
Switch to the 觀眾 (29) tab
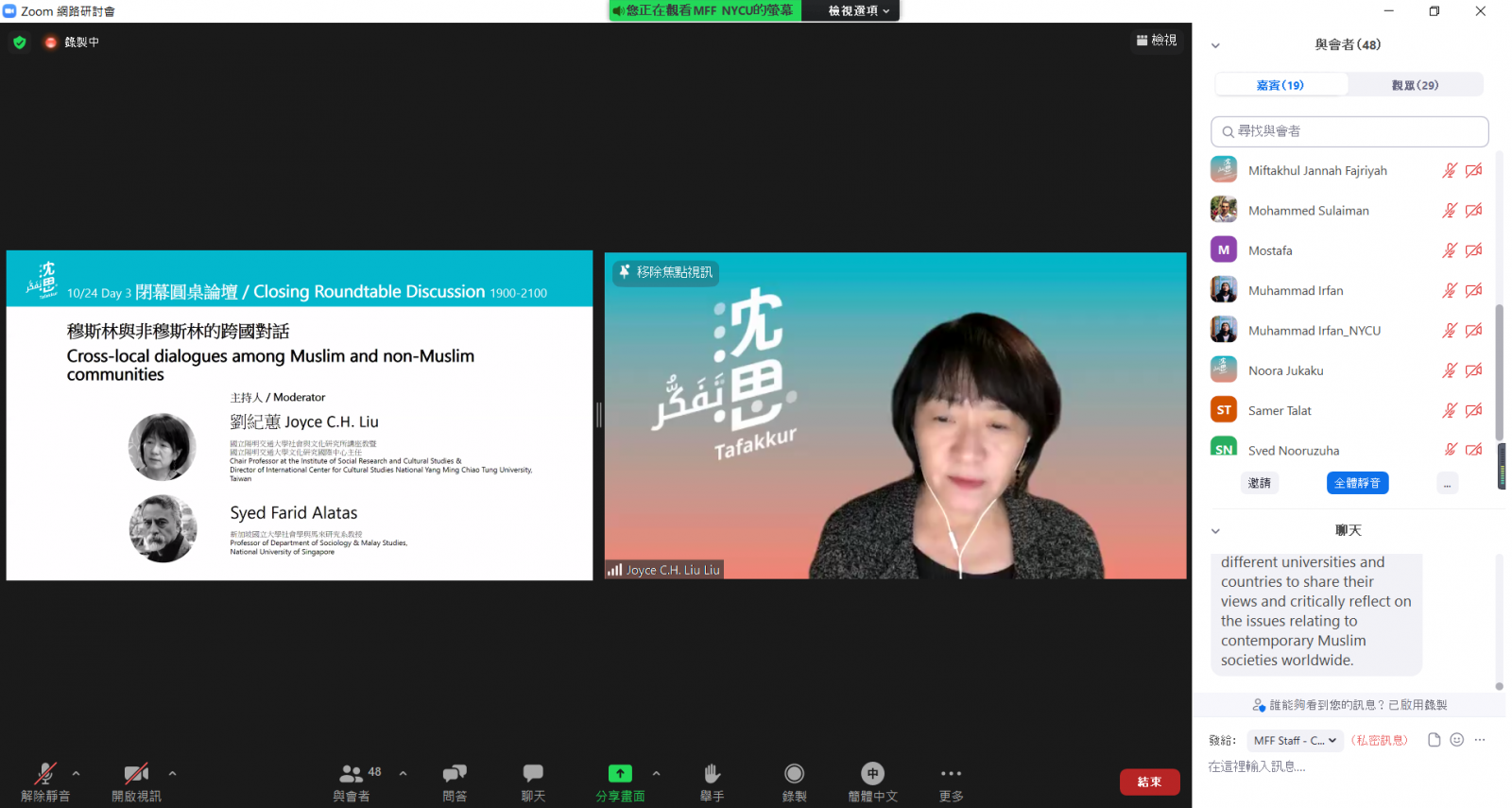point(1415,85)
